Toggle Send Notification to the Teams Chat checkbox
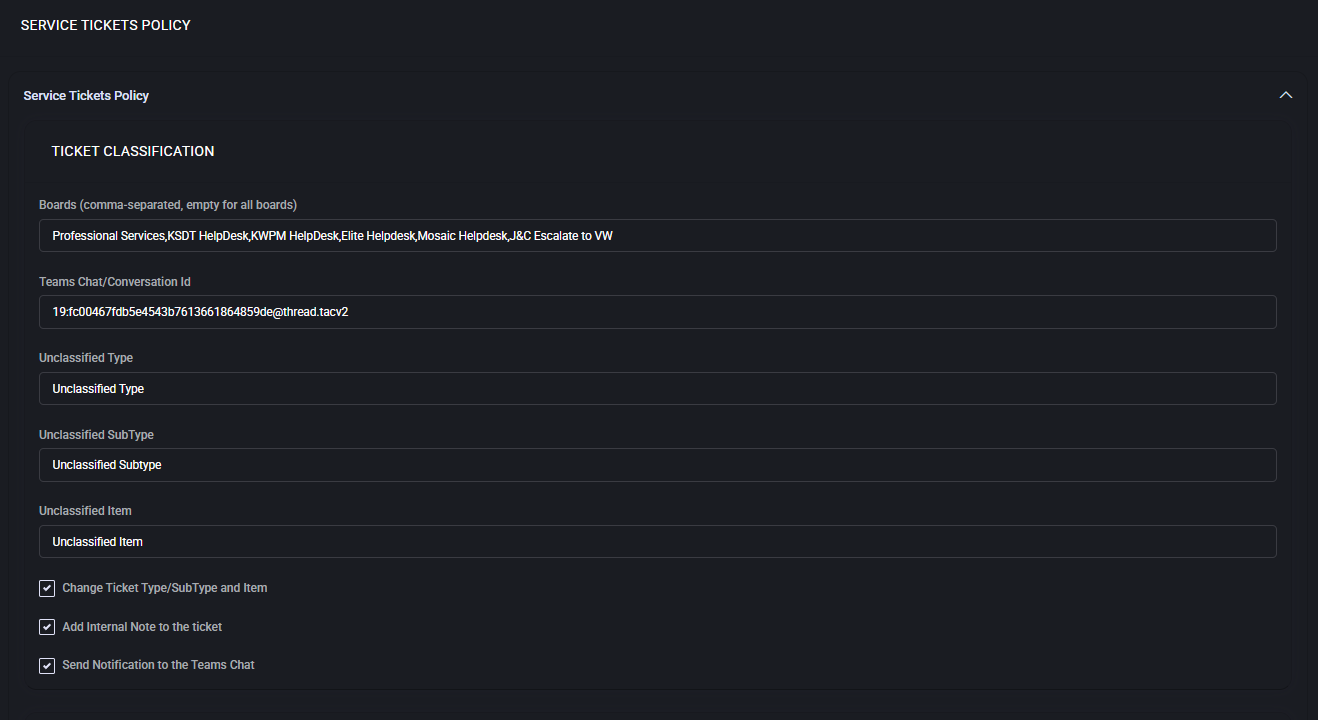This screenshot has height=720, width=1318. coord(47,665)
